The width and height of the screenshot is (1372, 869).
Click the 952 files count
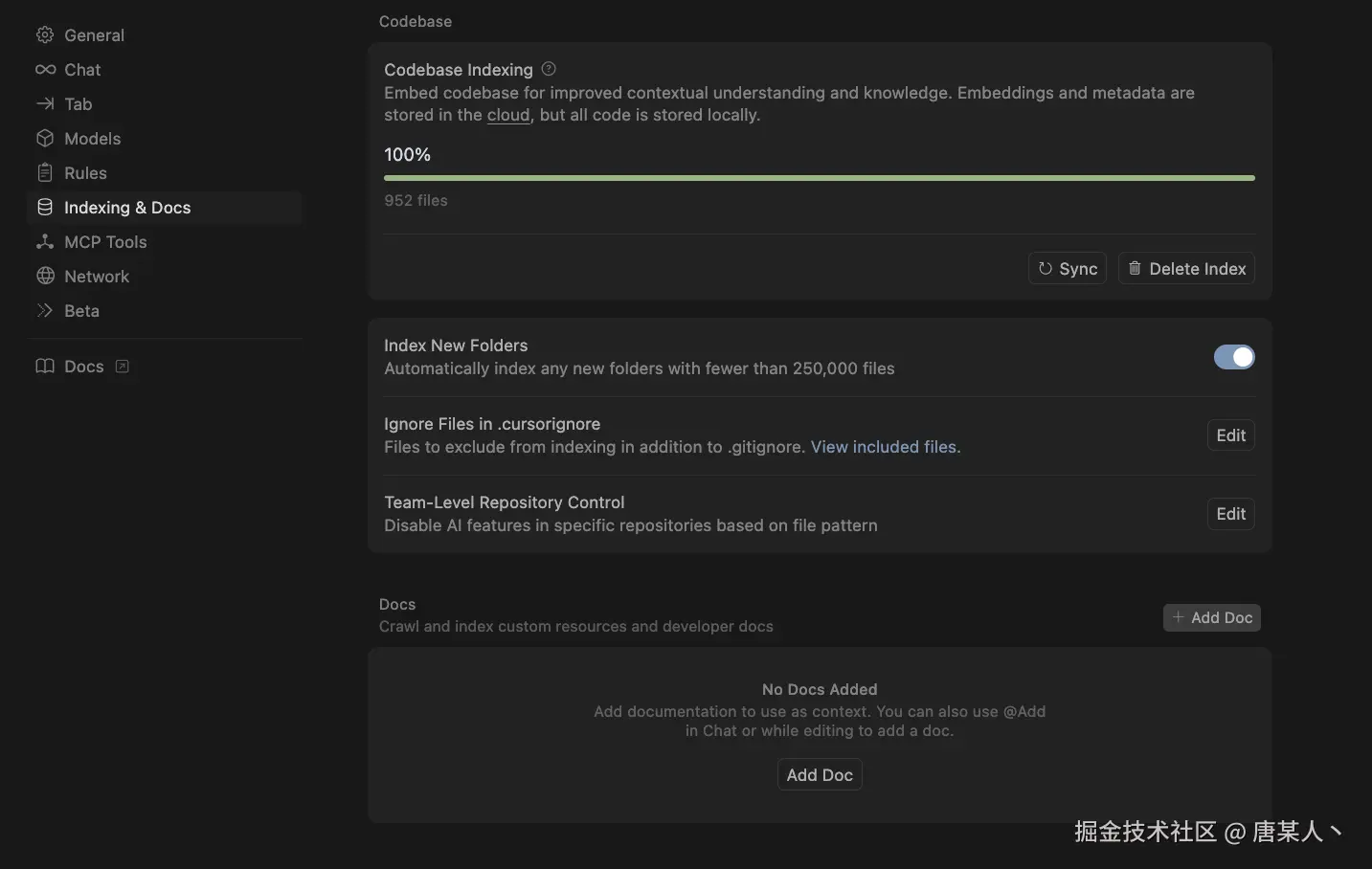coord(416,200)
